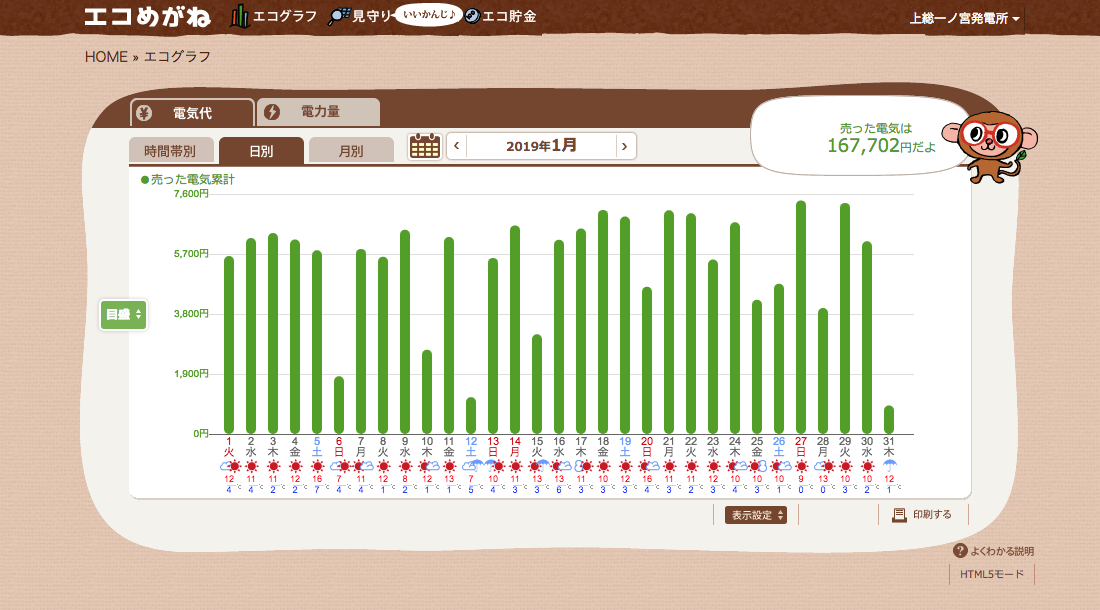
Task: Switch to HTML5モード
Action: [992, 574]
